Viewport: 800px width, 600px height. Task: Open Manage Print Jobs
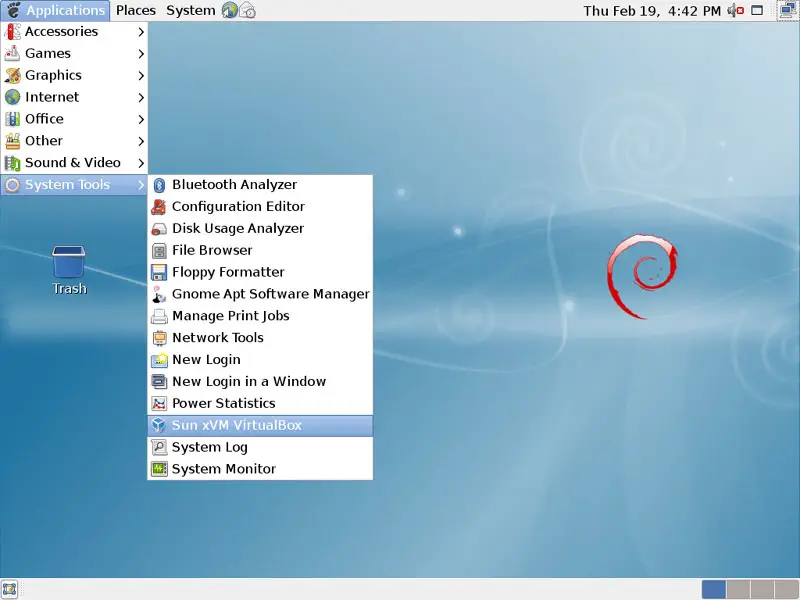coord(260,316)
